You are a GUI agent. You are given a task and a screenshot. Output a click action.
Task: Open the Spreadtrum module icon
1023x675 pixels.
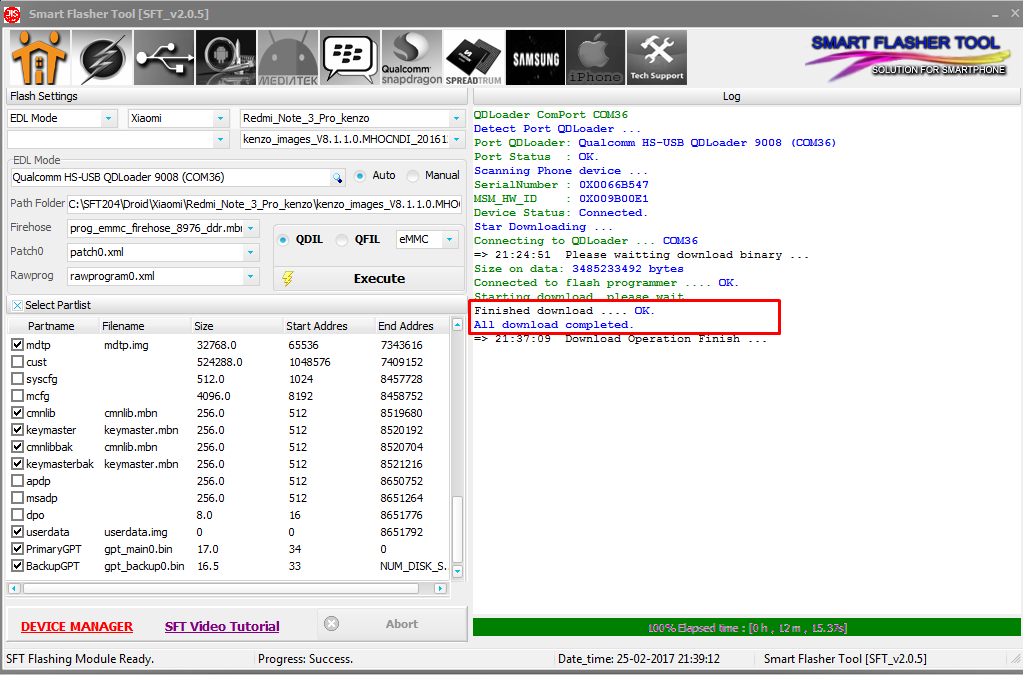pos(474,57)
